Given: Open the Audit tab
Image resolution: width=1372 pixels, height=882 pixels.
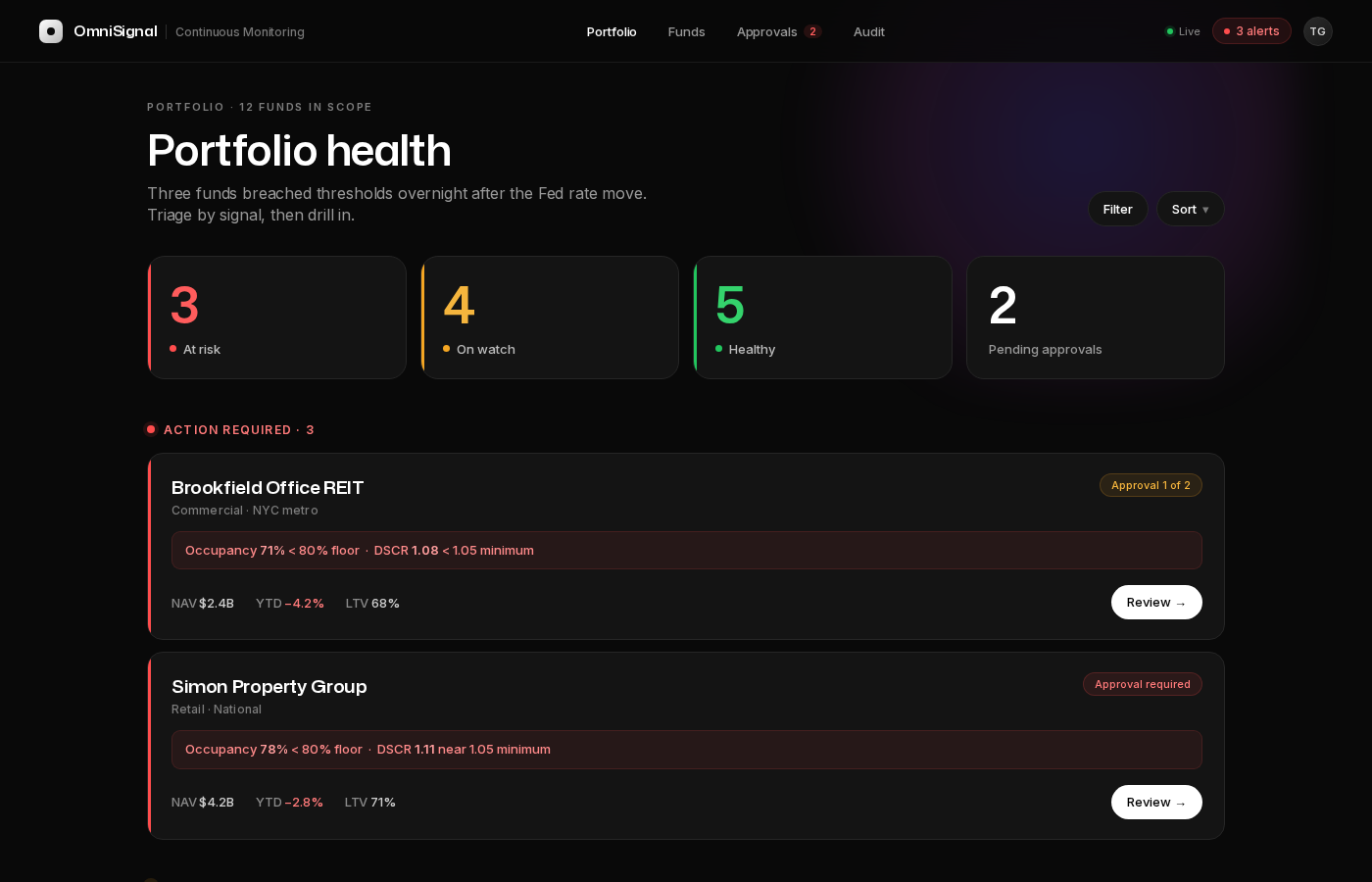Looking at the screenshot, I should coord(868,31).
